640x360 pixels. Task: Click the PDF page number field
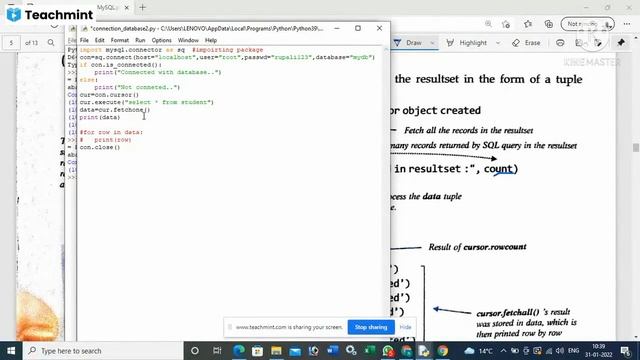[11, 42]
